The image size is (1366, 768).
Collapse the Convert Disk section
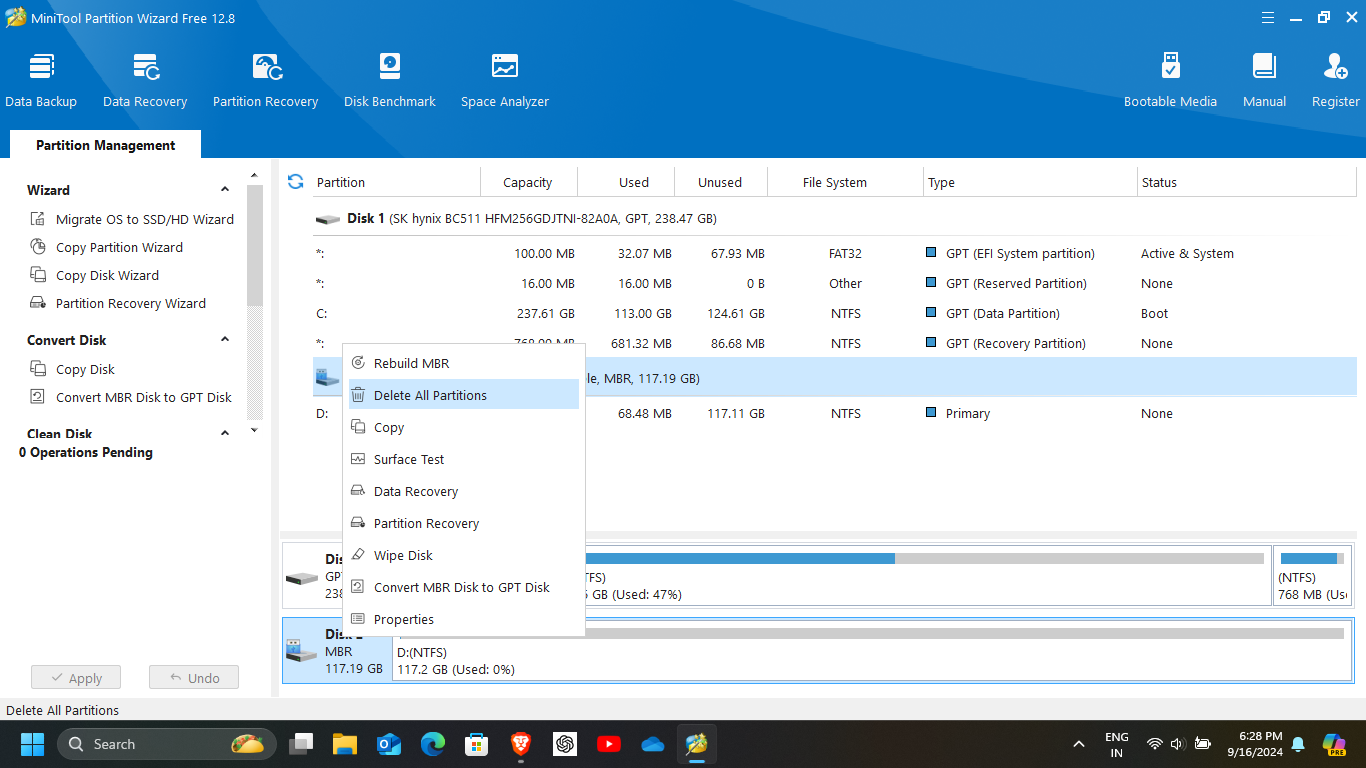click(x=225, y=340)
